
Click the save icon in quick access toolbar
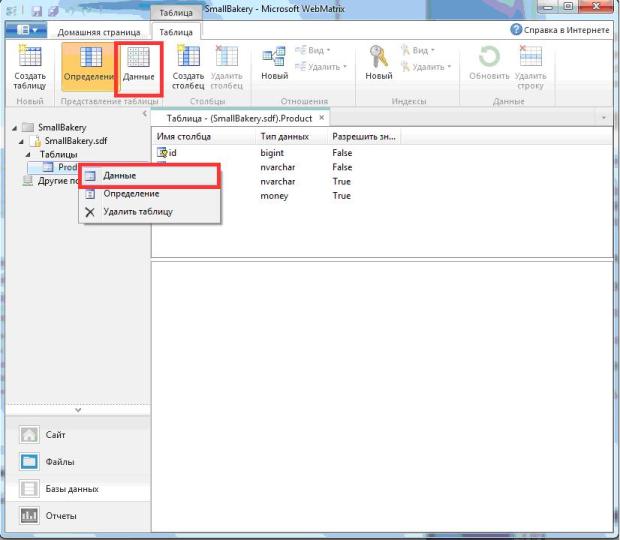click(37, 10)
